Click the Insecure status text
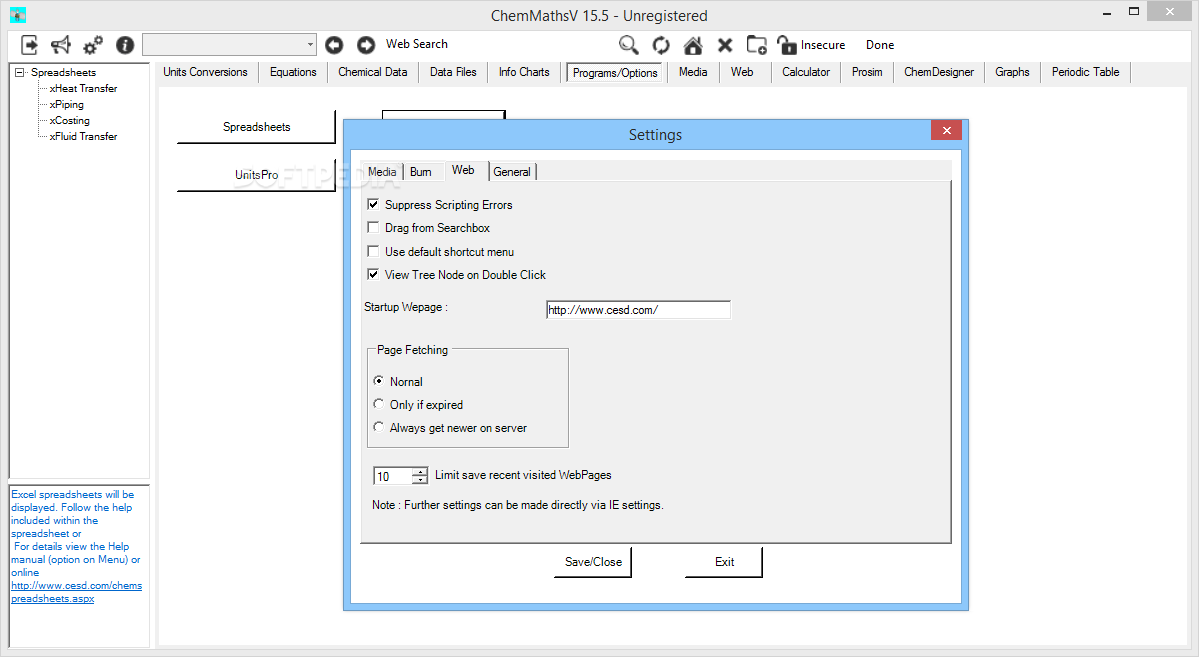 click(x=823, y=45)
